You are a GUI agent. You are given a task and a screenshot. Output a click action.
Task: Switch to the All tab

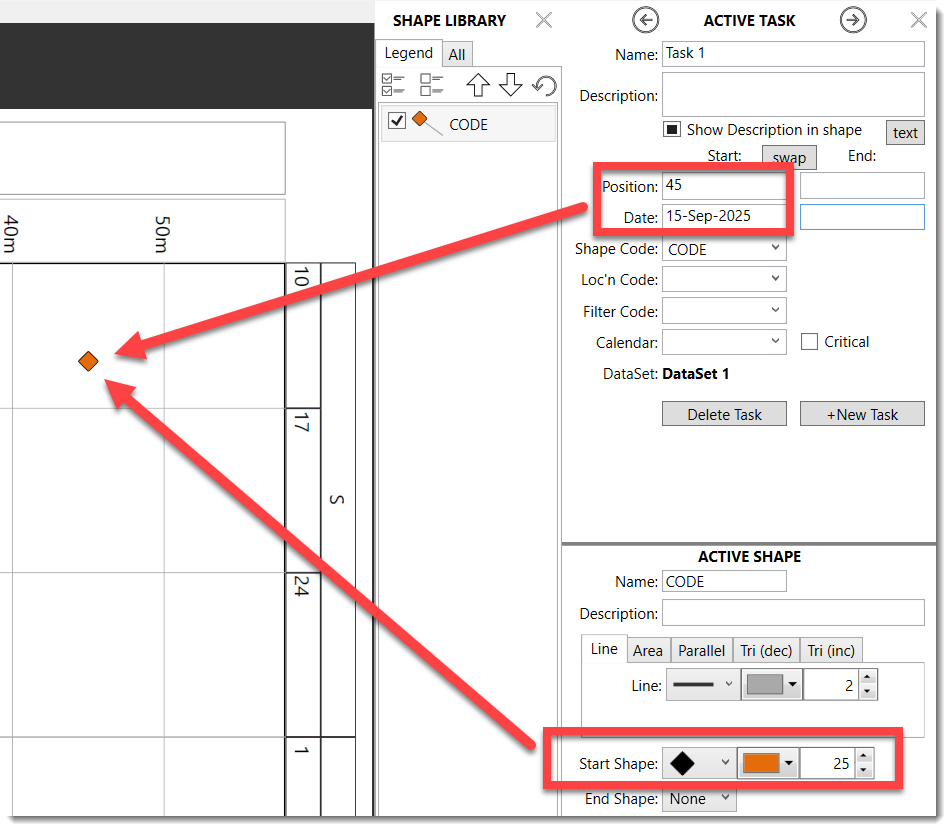coord(457,55)
